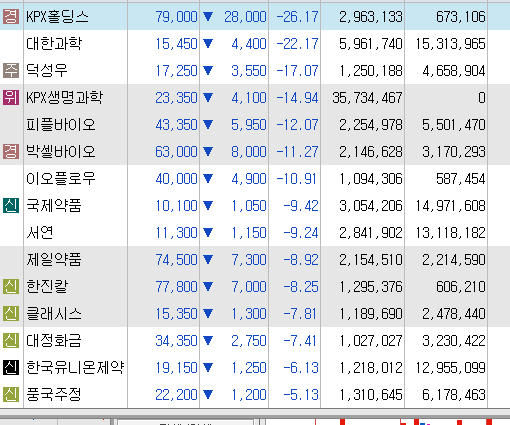Click volume value 1,218,012
The width and height of the screenshot is (510, 425).
point(371,368)
